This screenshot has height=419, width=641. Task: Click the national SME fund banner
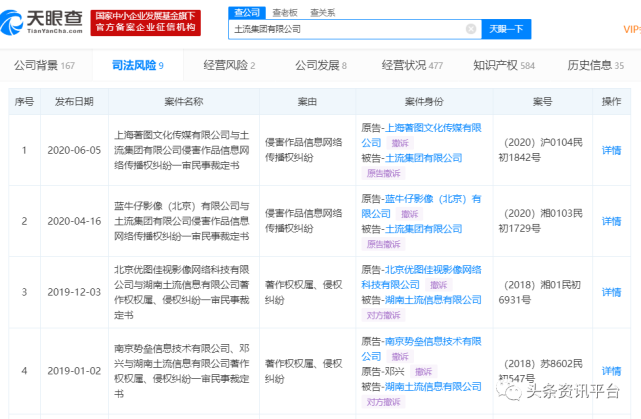[x=145, y=22]
